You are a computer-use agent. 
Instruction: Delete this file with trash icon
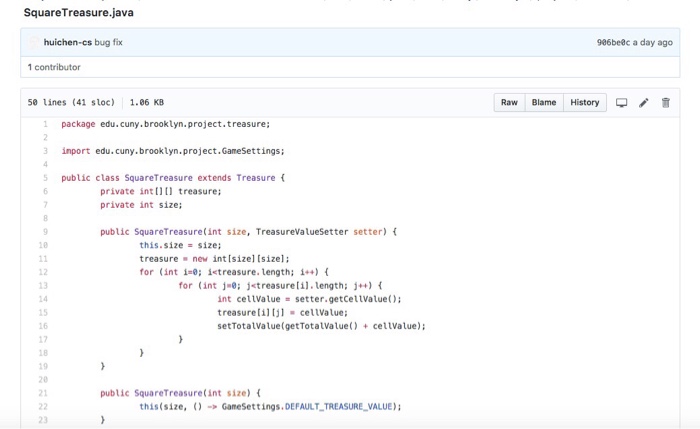[x=666, y=103]
